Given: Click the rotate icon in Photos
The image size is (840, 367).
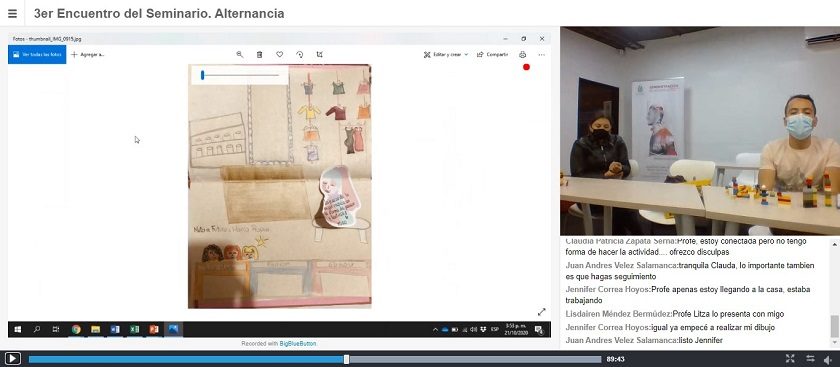Looking at the screenshot, I should (299, 54).
